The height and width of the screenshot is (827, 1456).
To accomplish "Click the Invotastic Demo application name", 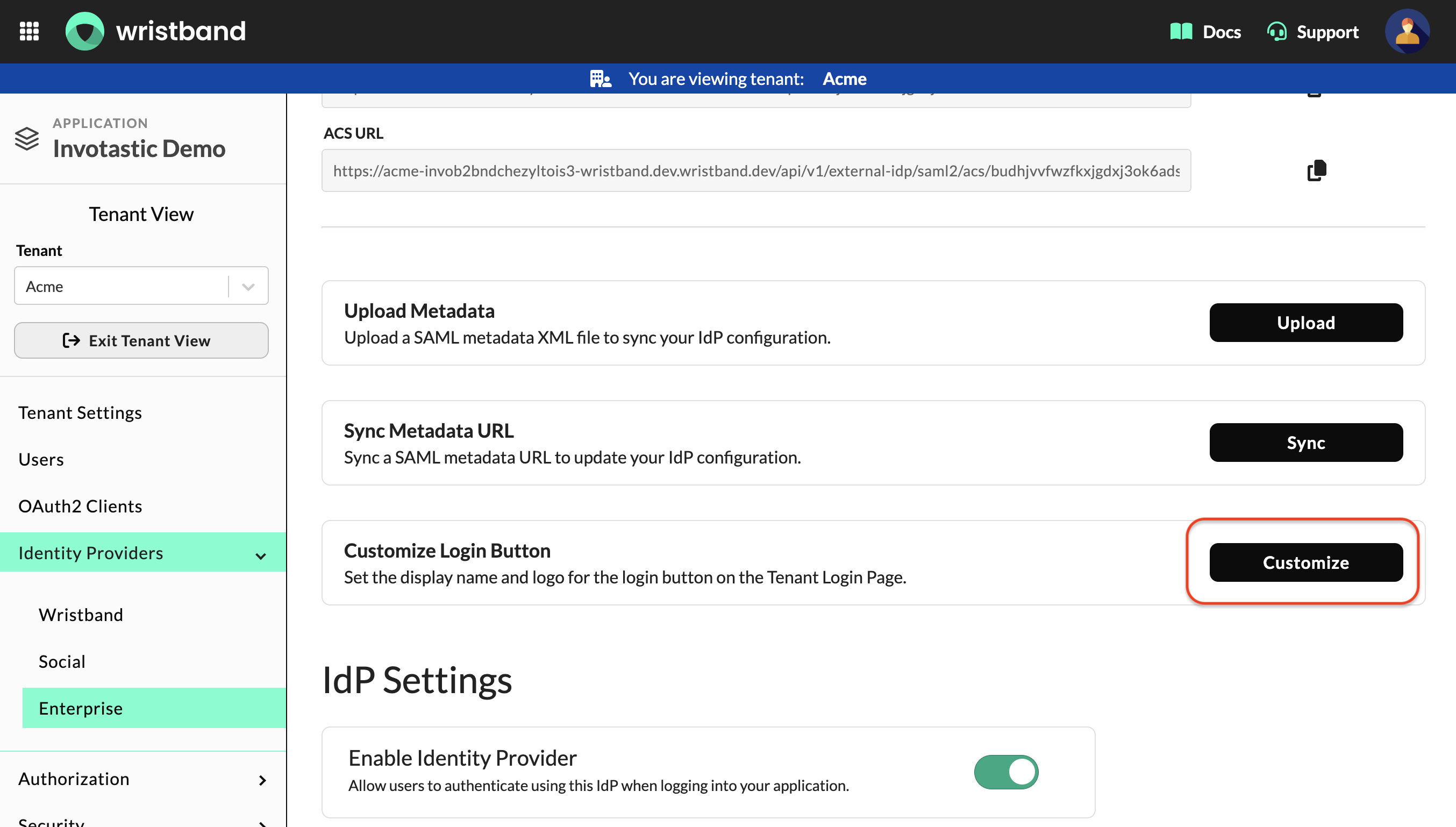I will (x=139, y=149).
